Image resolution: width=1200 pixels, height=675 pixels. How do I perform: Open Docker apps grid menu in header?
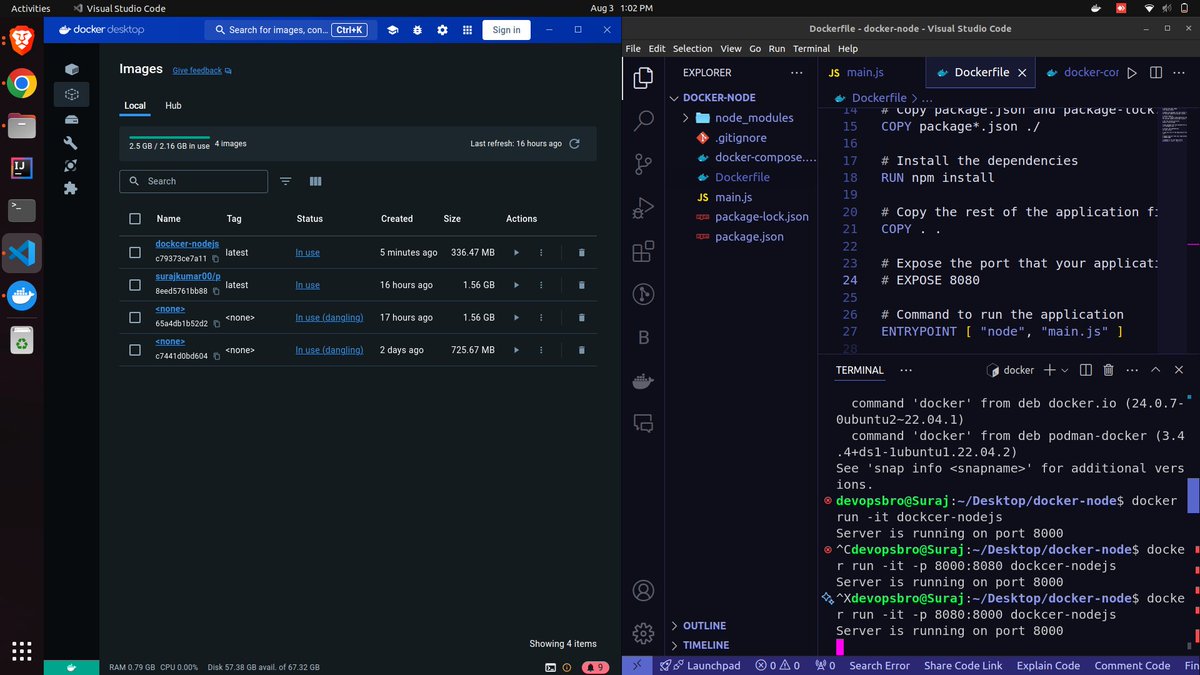tap(467, 30)
